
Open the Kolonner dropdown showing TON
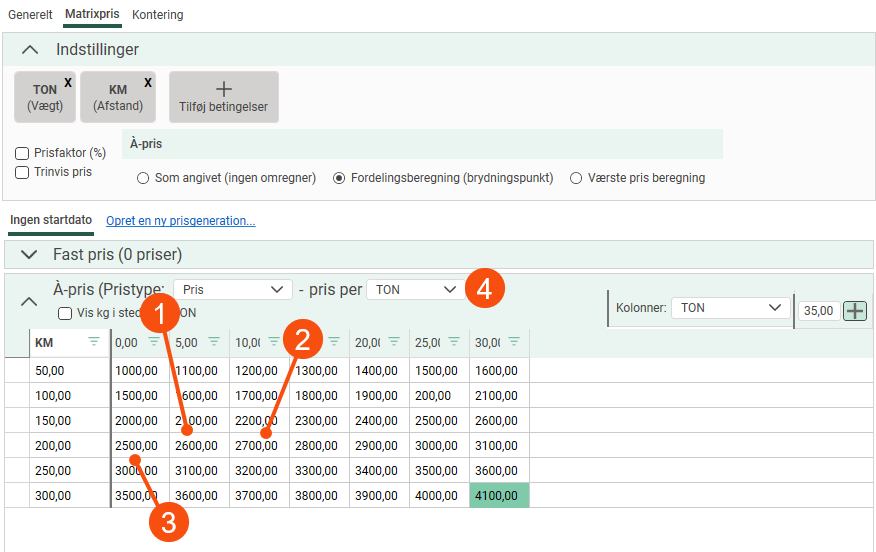tap(730, 308)
